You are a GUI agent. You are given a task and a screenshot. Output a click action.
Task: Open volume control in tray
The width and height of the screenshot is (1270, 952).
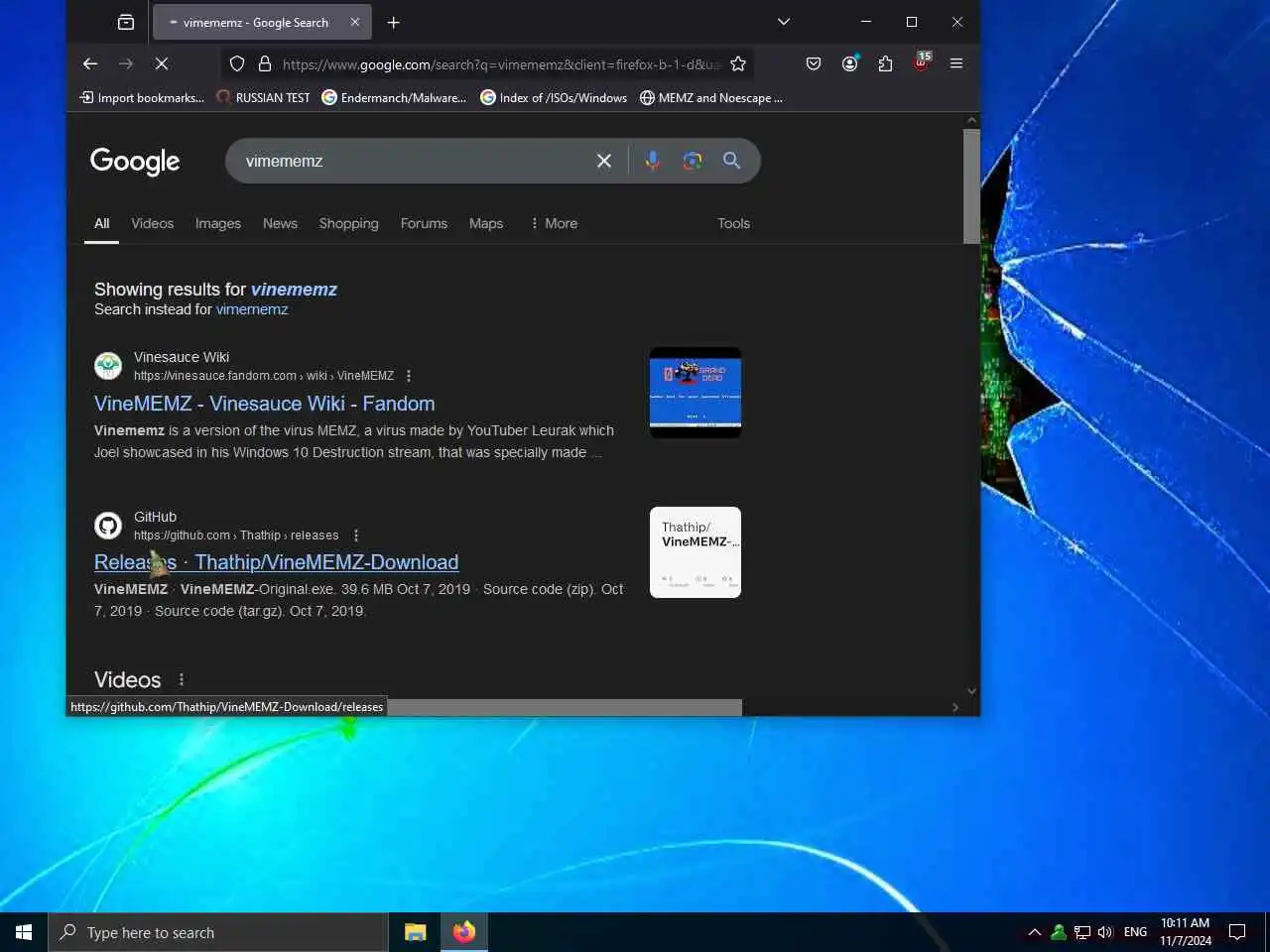(x=1105, y=932)
